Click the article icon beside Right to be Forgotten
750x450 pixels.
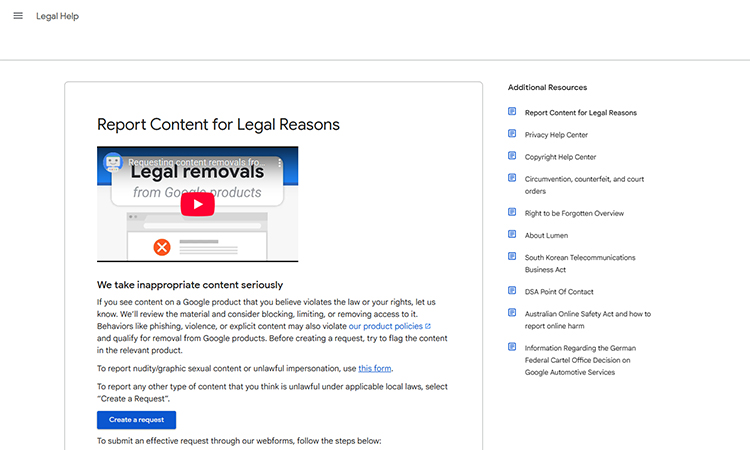click(512, 212)
